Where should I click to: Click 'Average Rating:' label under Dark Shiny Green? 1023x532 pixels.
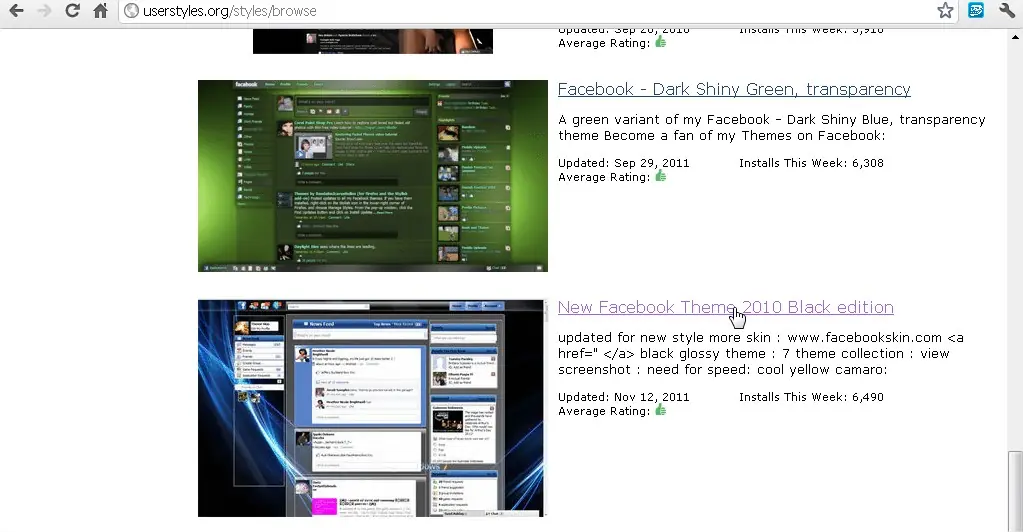[604, 178]
